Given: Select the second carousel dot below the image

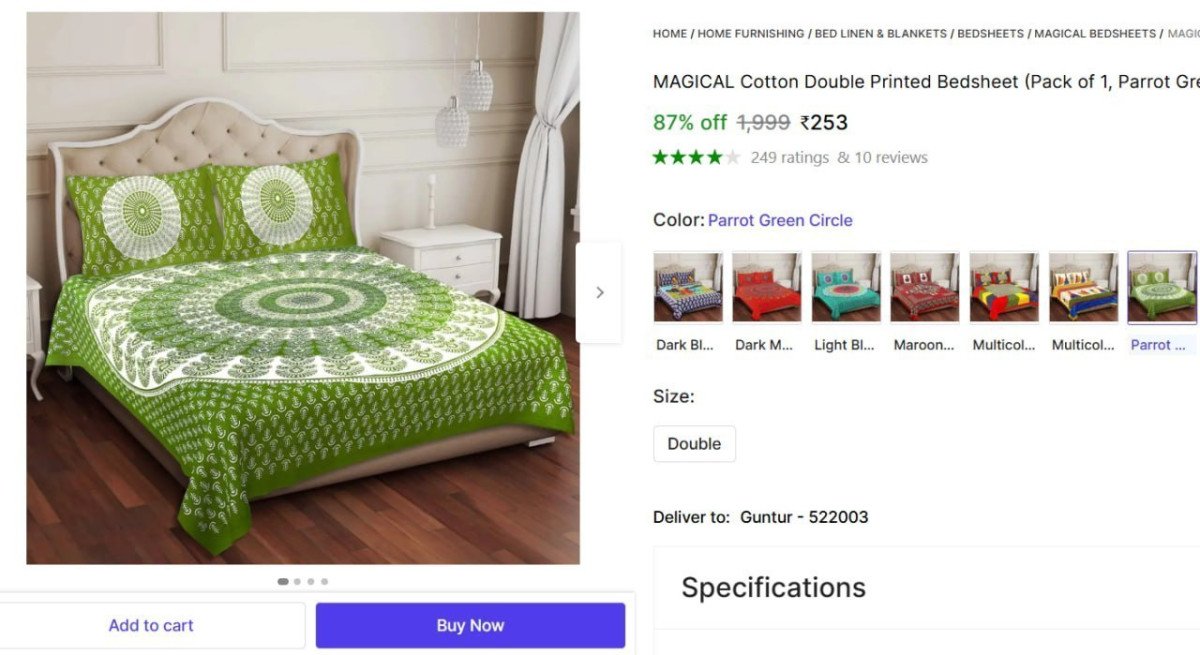Looking at the screenshot, I should click(x=296, y=581).
